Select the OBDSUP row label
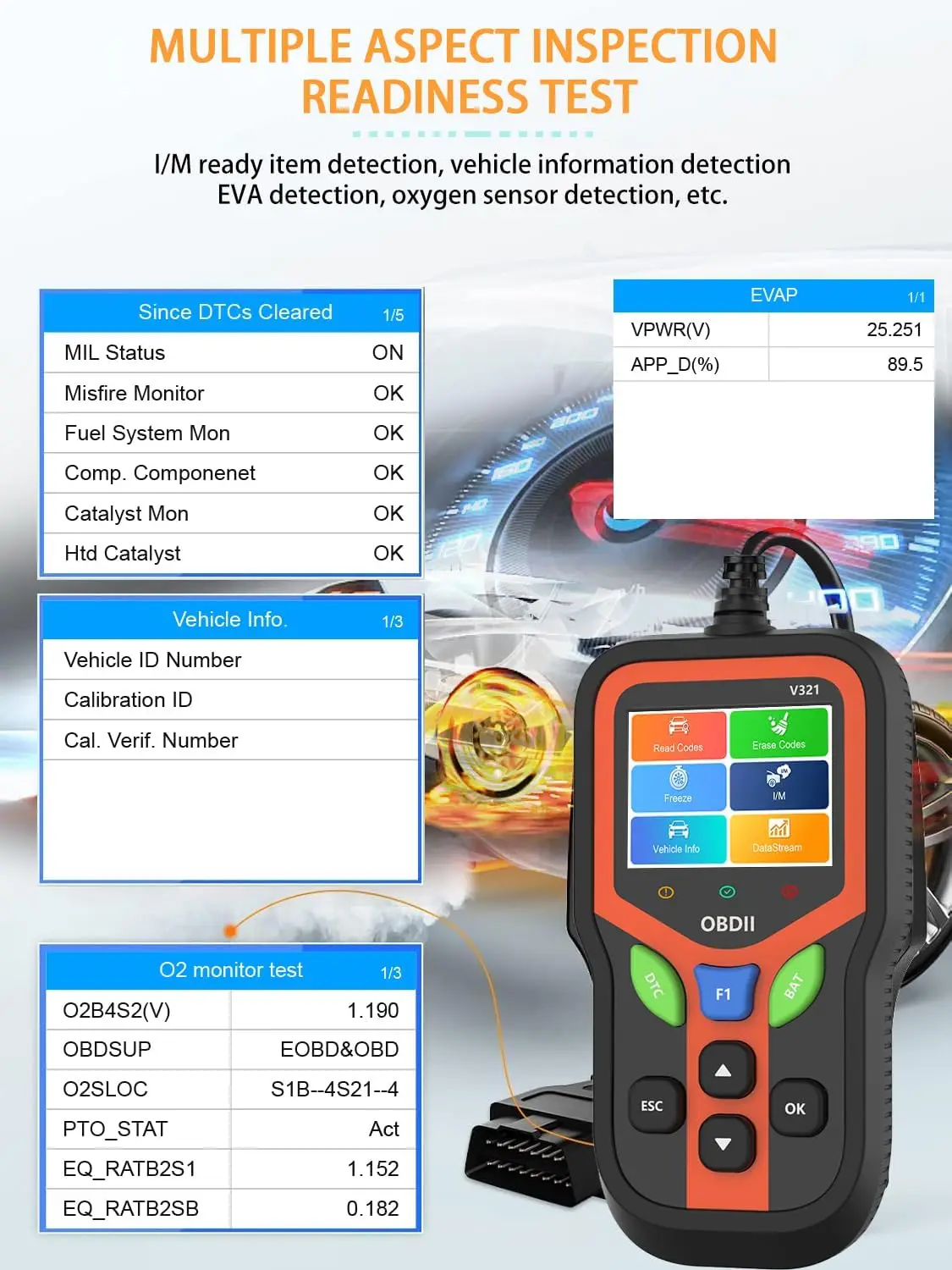The image size is (952, 1270). pos(107,1050)
